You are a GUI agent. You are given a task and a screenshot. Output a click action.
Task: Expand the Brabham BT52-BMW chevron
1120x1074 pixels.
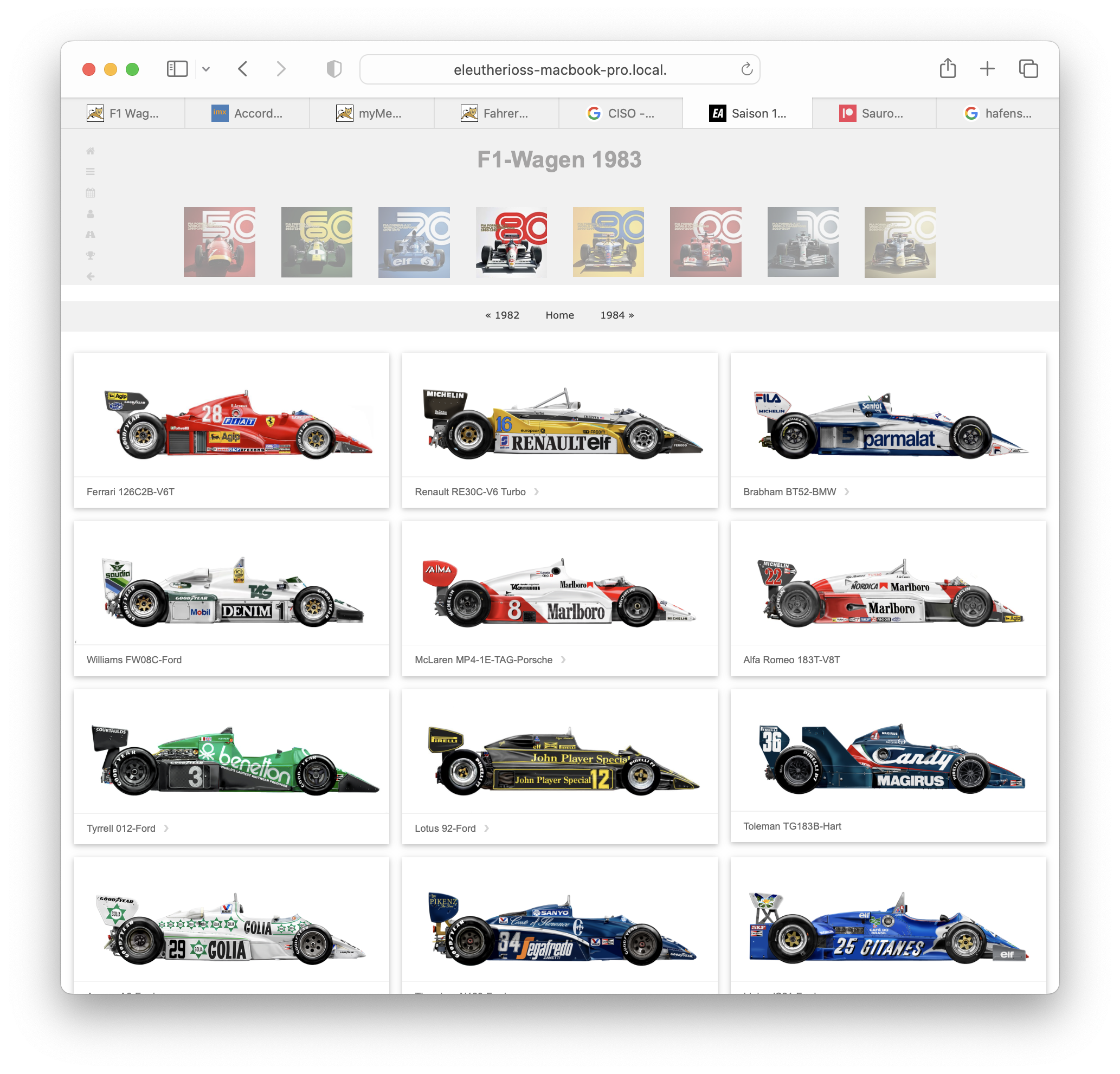point(847,491)
